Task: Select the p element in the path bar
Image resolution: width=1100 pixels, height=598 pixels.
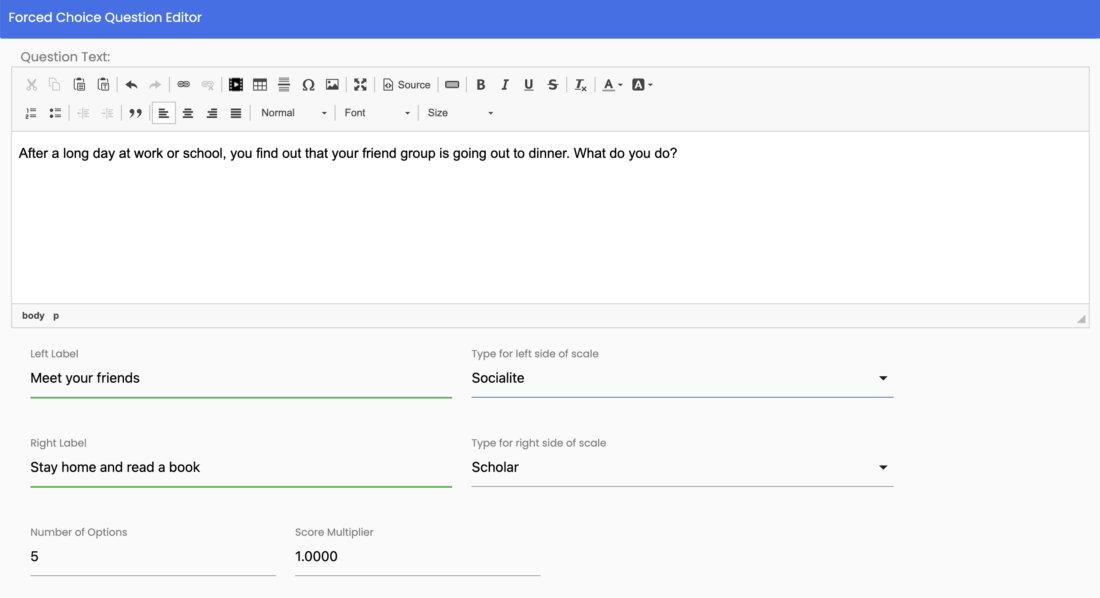Action: pyautogui.click(x=56, y=315)
